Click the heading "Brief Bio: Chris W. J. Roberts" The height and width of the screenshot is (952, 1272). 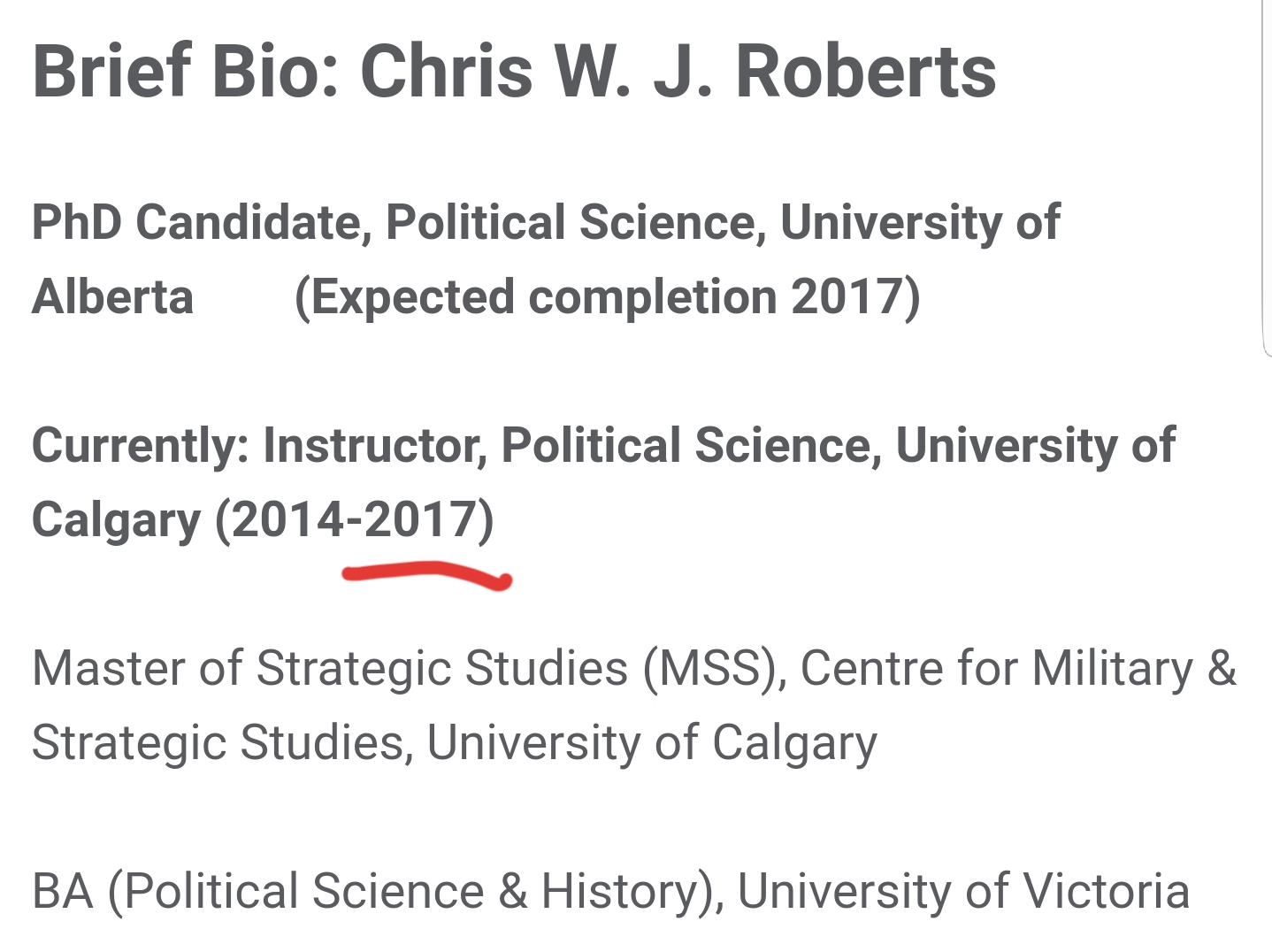pyautogui.click(x=515, y=71)
